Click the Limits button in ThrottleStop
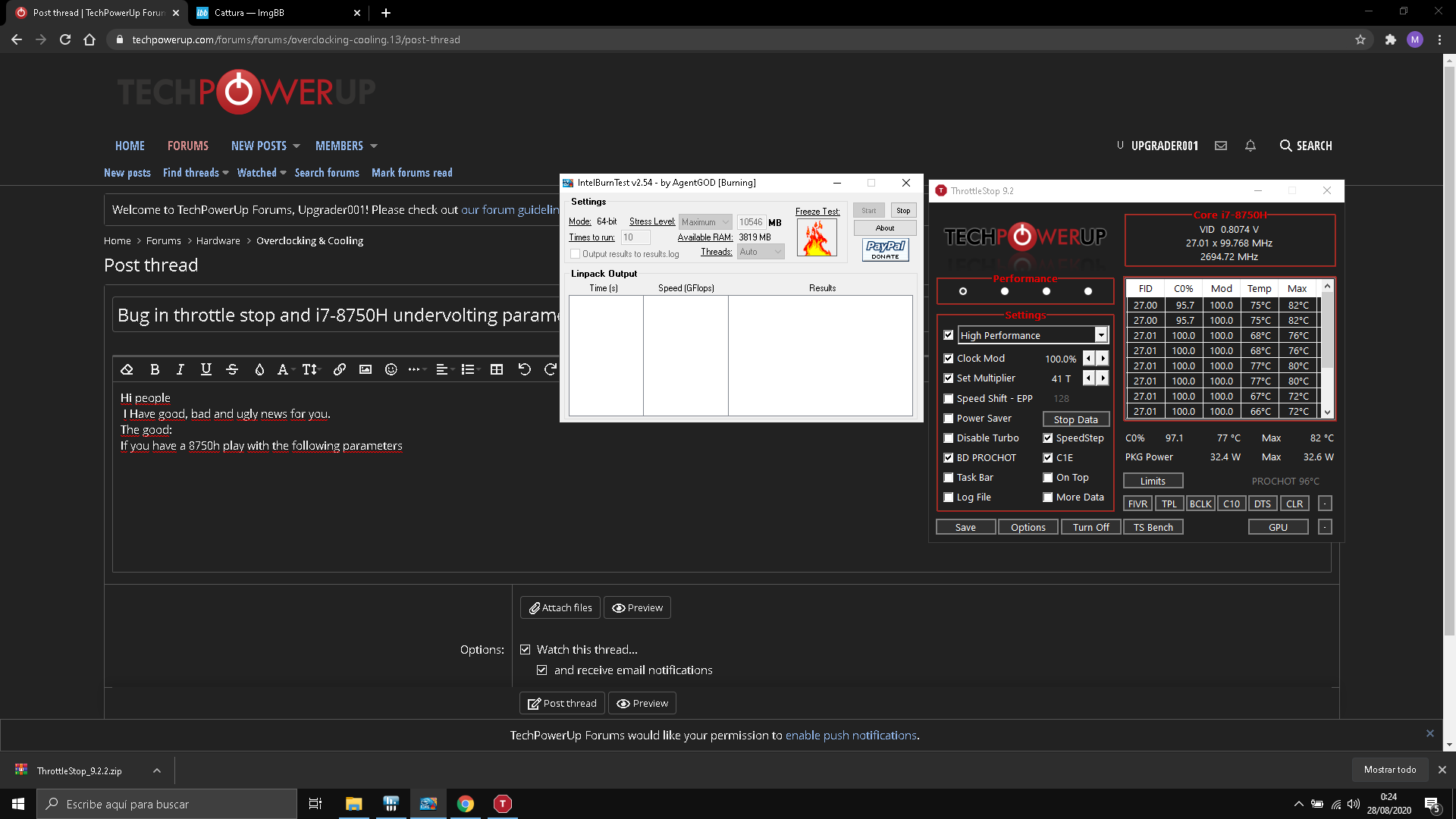Viewport: 1456px width, 819px height. [x=1153, y=480]
